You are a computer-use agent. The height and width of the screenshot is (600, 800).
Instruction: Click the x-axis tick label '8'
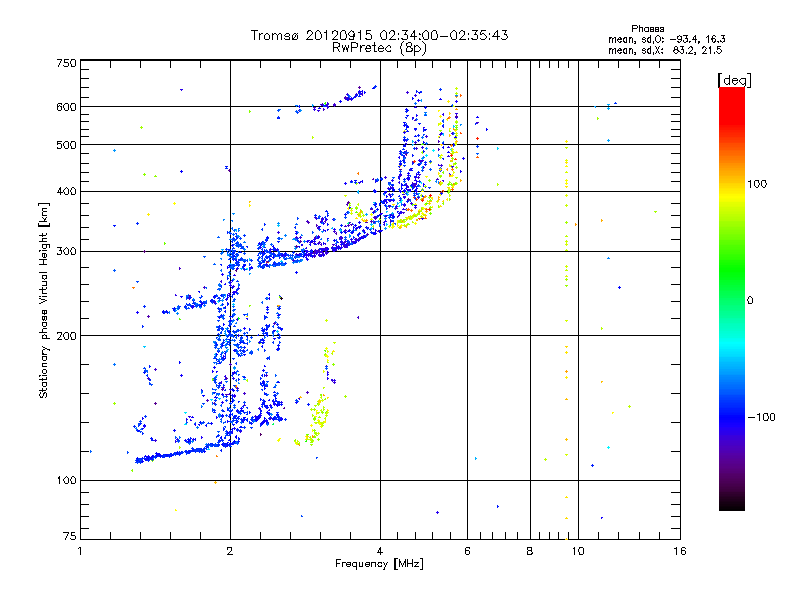[x=530, y=551]
